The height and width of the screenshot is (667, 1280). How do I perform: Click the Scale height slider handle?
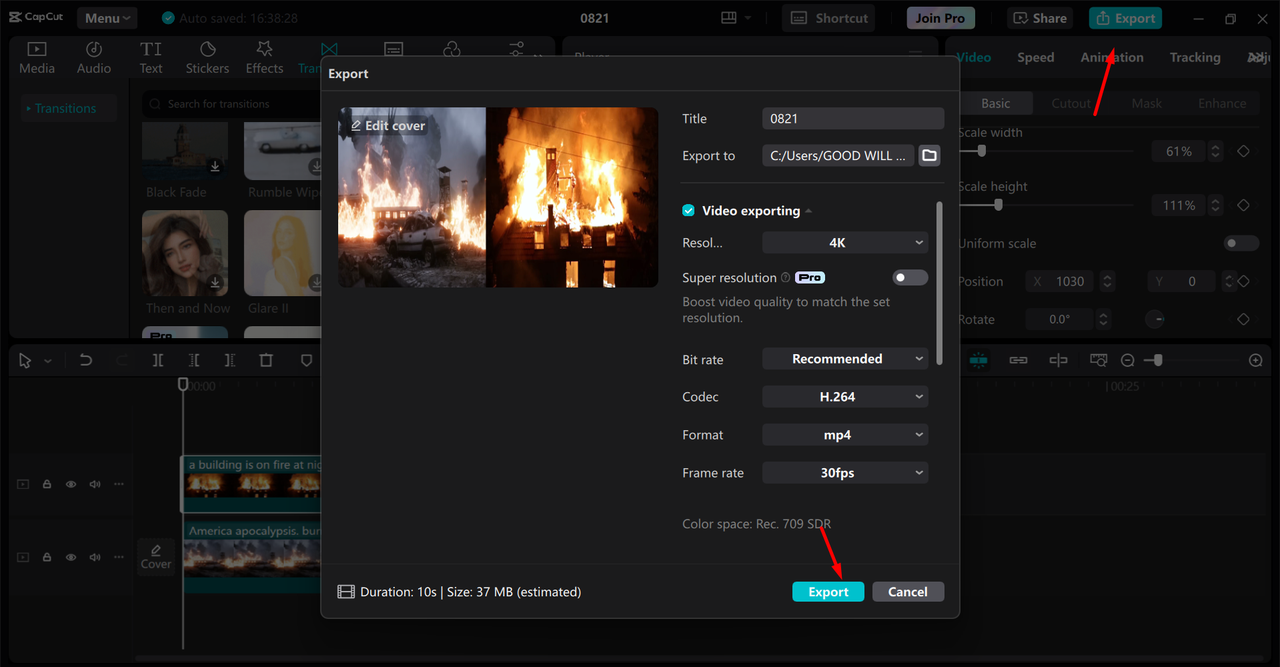click(x=998, y=205)
